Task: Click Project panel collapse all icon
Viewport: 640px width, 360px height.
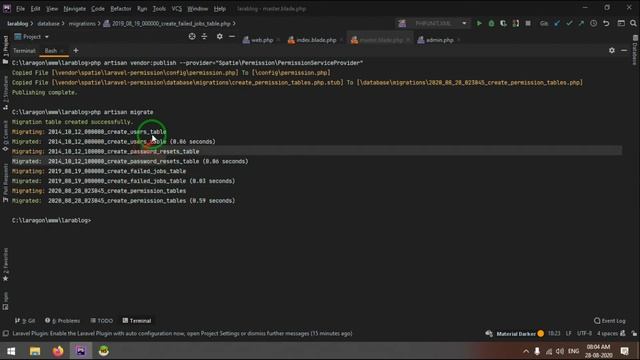Action: (x=204, y=36)
